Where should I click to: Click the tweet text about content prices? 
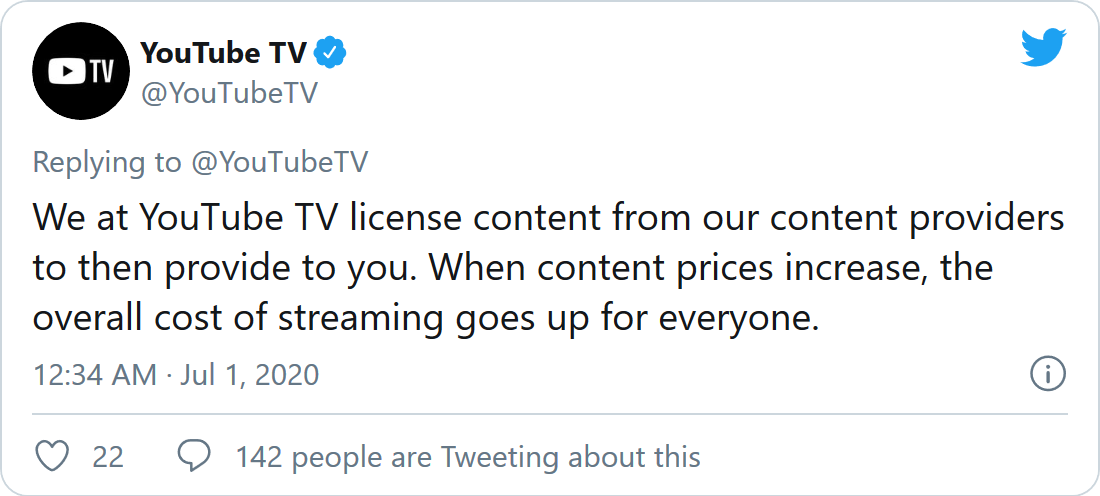548,267
